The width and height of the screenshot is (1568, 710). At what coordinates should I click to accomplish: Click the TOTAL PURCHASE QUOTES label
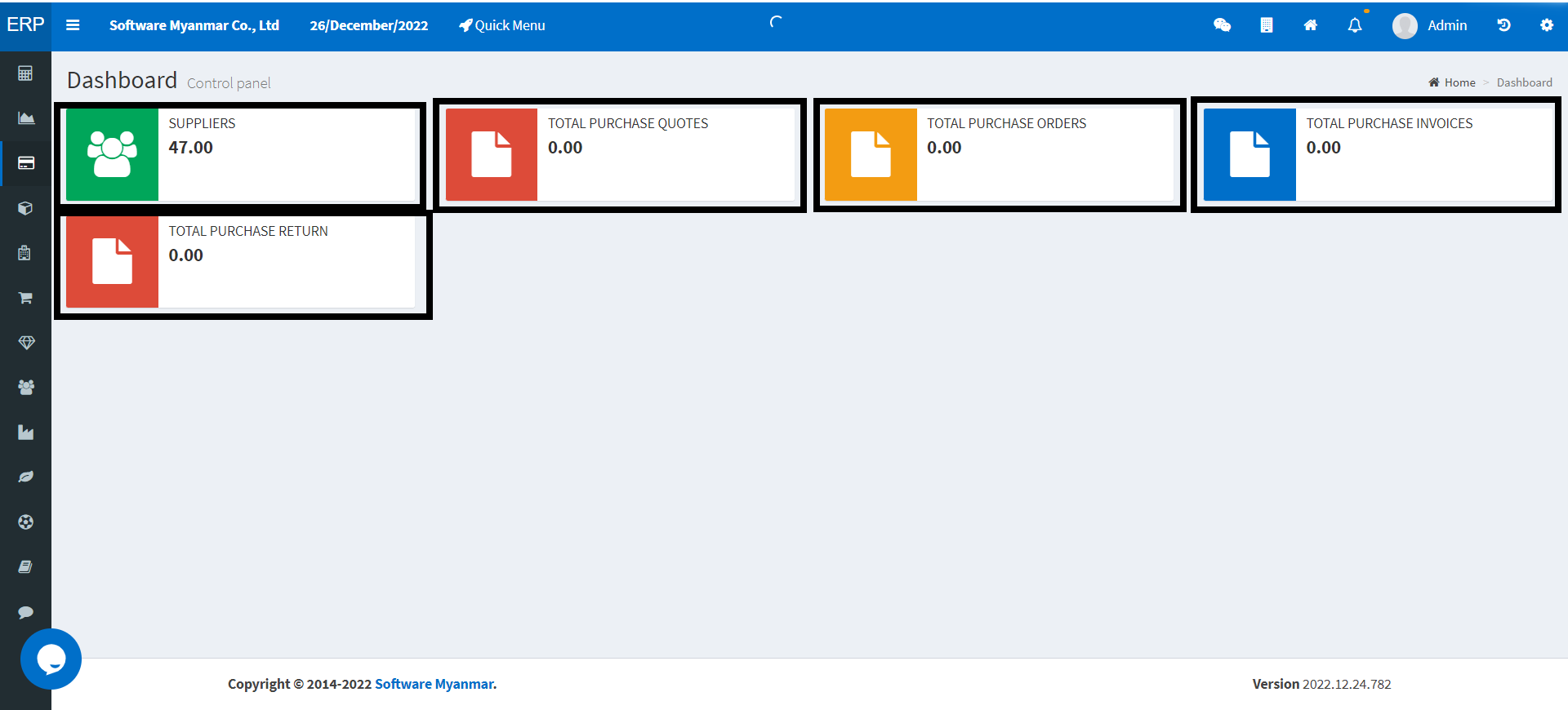(628, 123)
